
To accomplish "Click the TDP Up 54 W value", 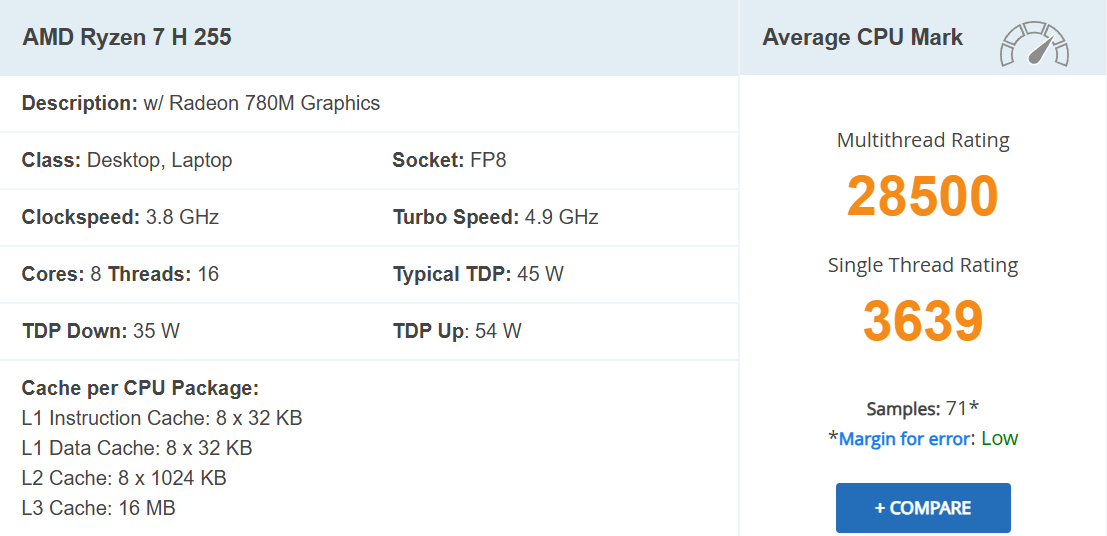I will click(x=457, y=331).
